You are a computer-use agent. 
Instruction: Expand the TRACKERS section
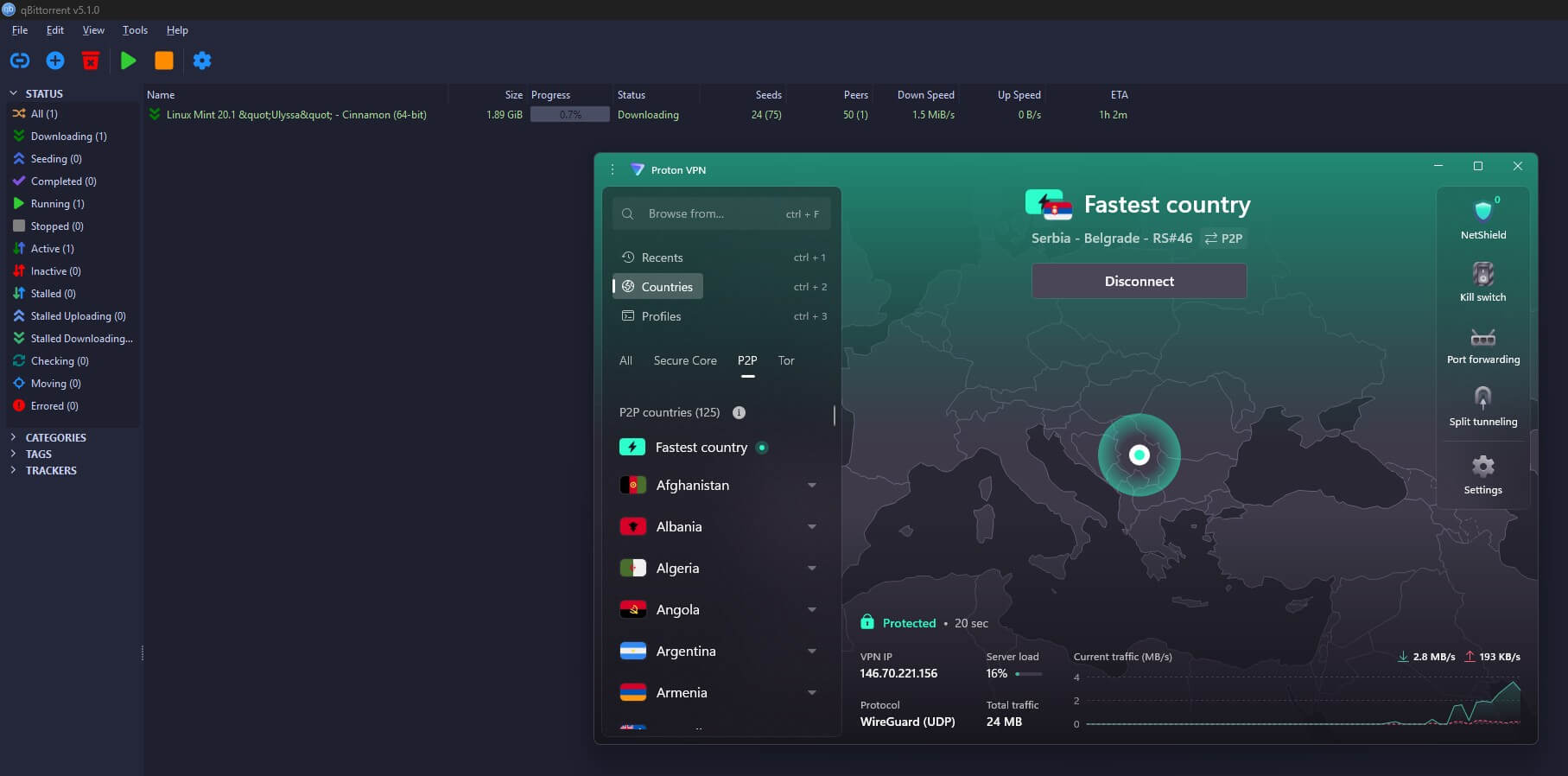pyautogui.click(x=13, y=470)
